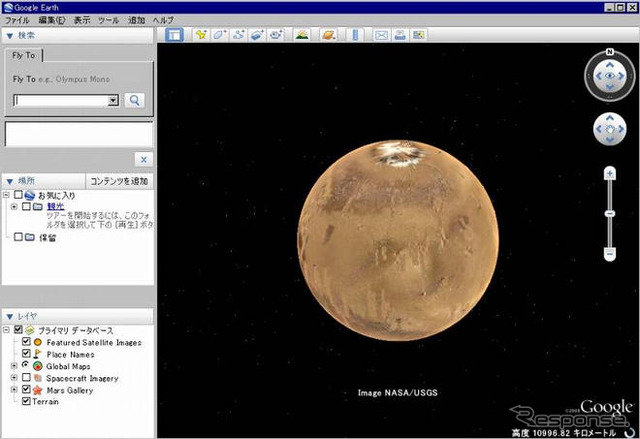
Task: Open 編集(E) menu
Action: pos(52,20)
